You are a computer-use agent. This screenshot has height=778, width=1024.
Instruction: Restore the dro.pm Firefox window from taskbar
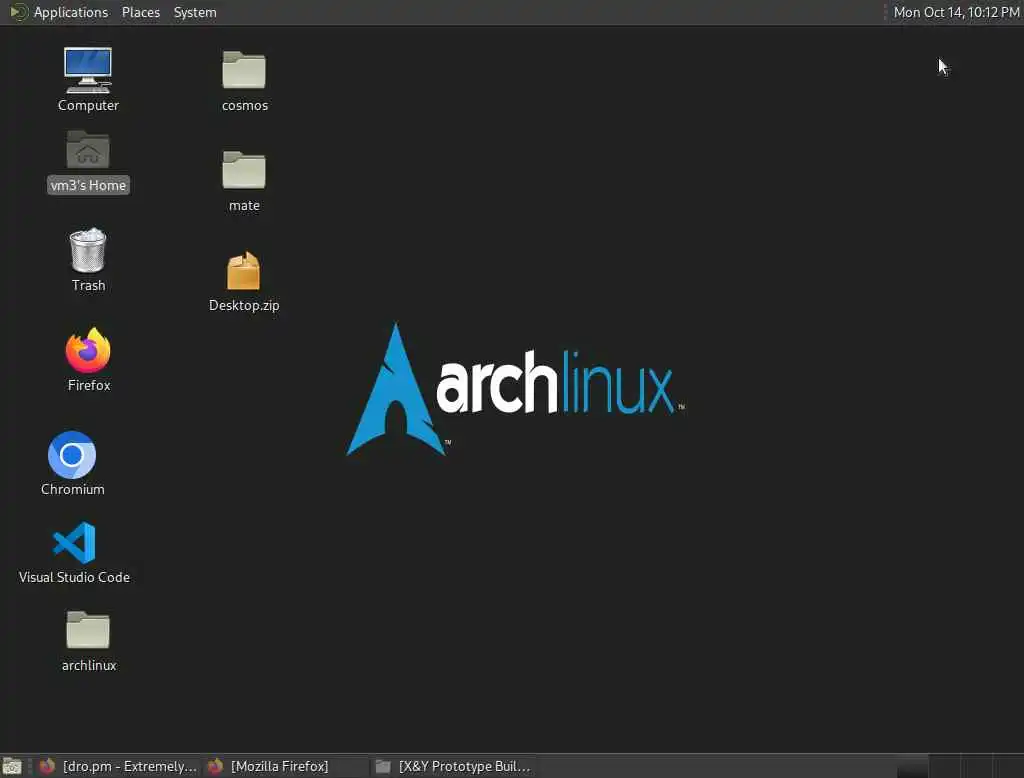pyautogui.click(x=118, y=766)
